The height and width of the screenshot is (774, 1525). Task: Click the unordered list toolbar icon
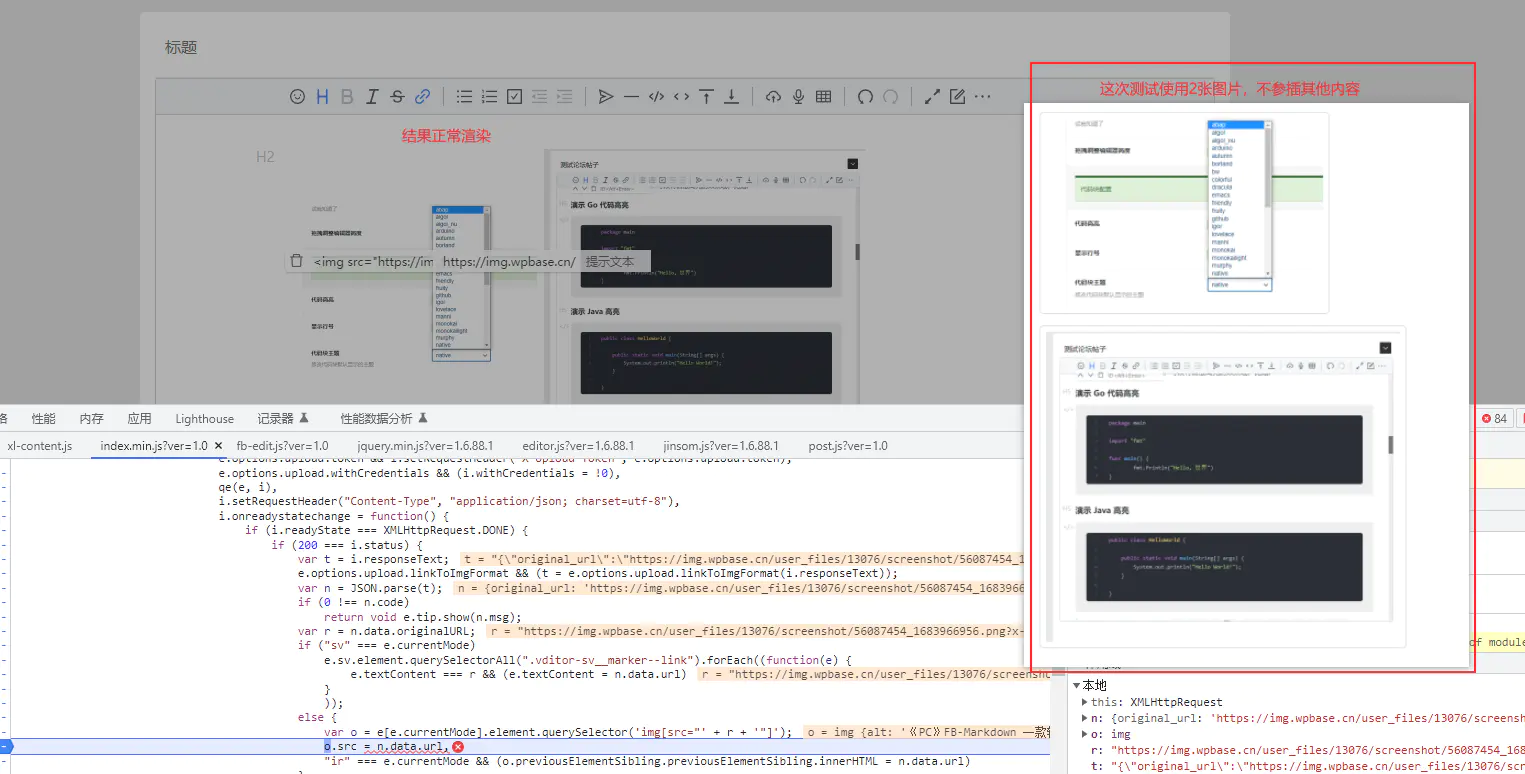tap(465, 97)
